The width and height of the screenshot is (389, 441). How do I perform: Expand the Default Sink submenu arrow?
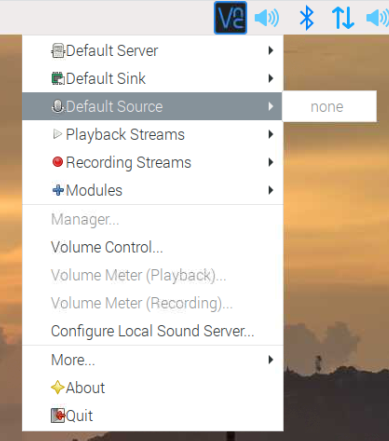271,78
